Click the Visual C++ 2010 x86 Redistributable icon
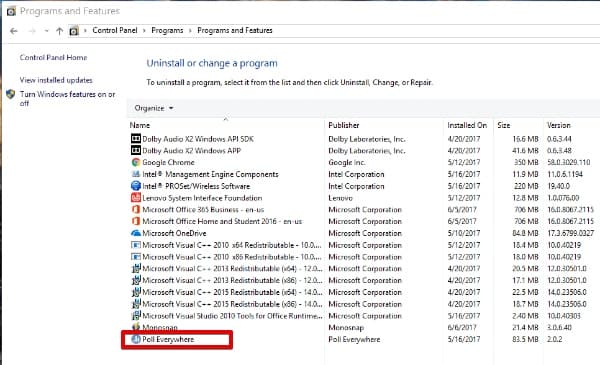The height and width of the screenshot is (365, 600). click(x=136, y=257)
